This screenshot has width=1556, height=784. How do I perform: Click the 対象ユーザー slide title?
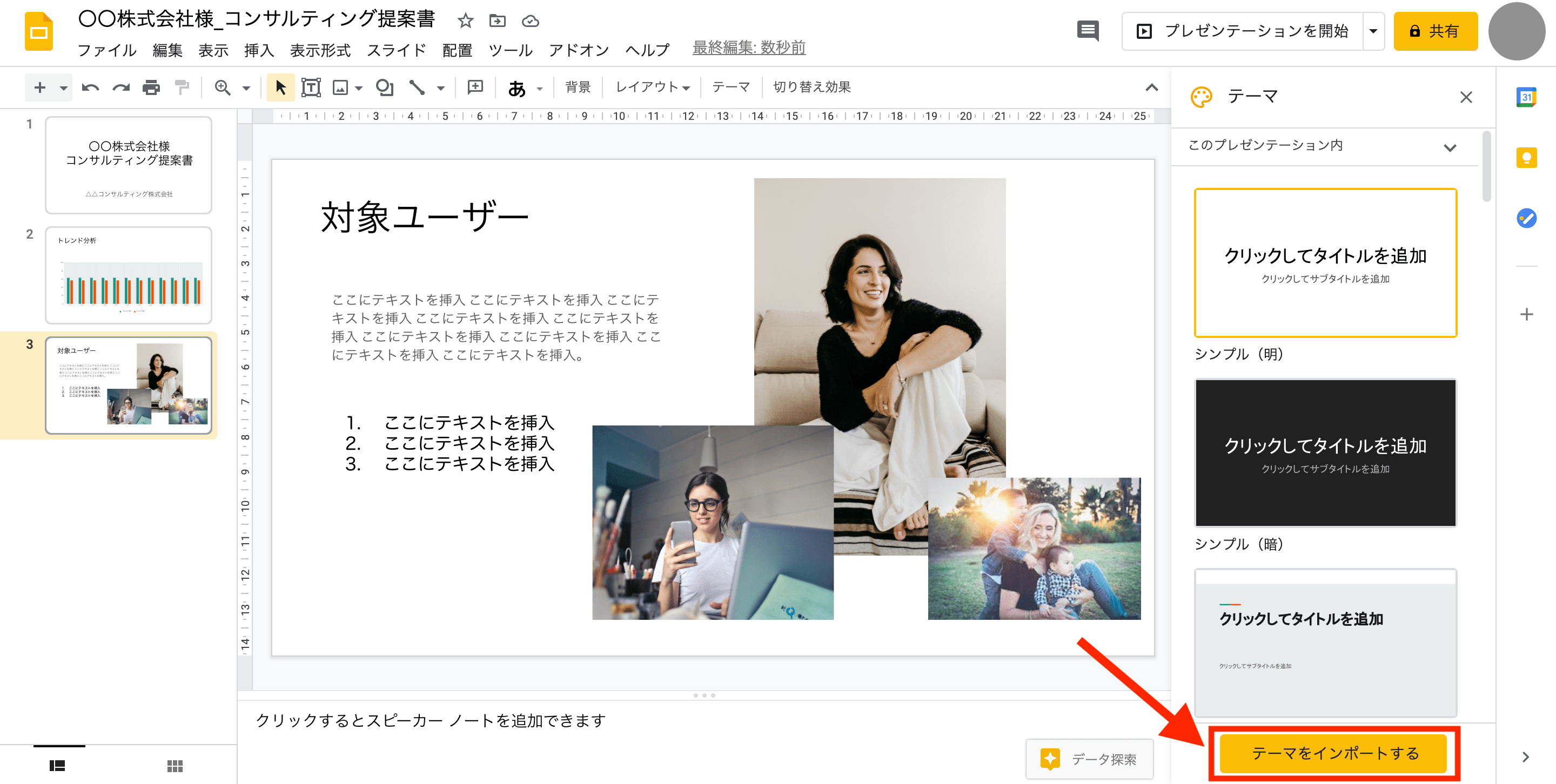coord(425,217)
